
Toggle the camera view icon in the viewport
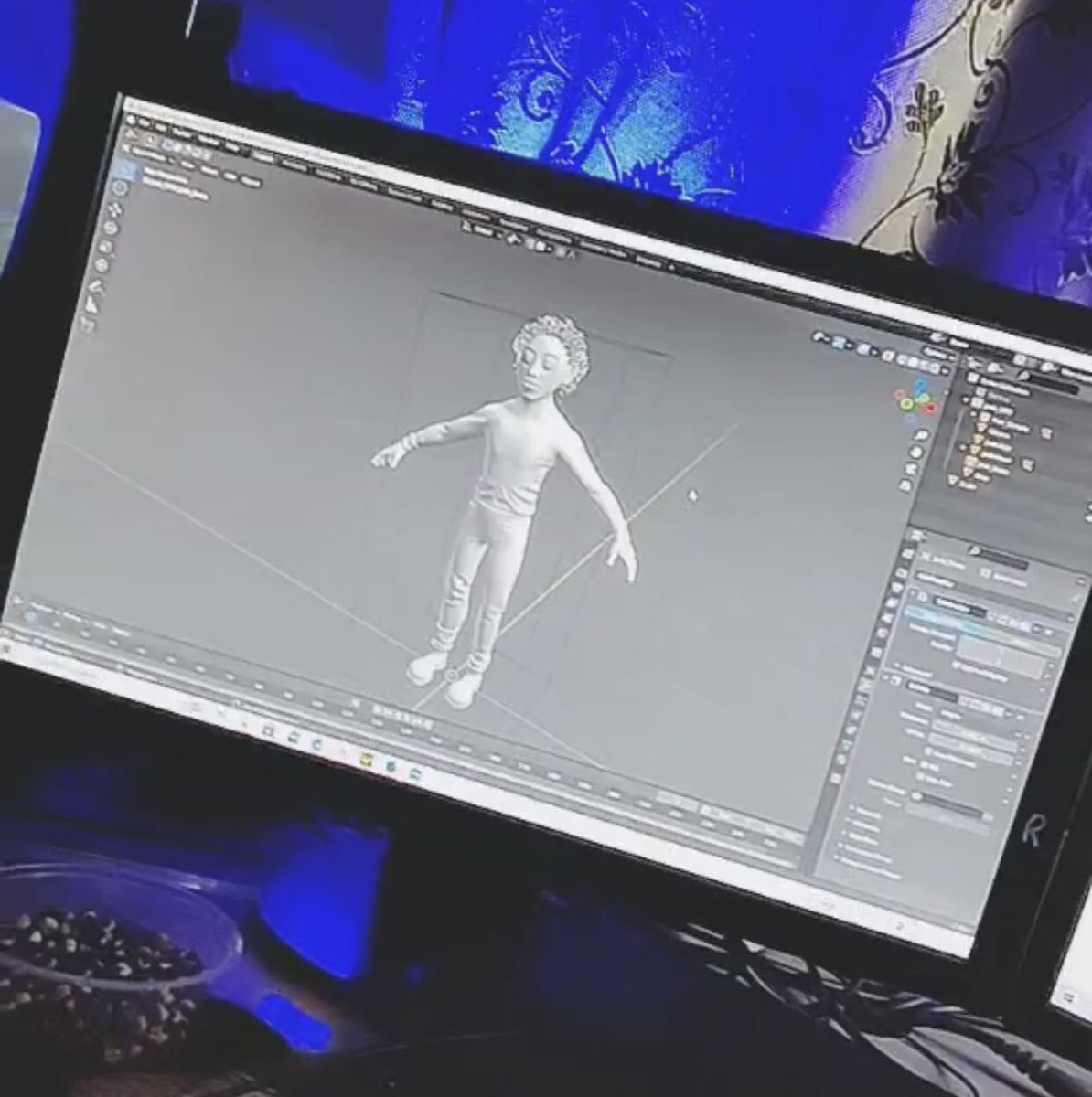[x=911, y=469]
